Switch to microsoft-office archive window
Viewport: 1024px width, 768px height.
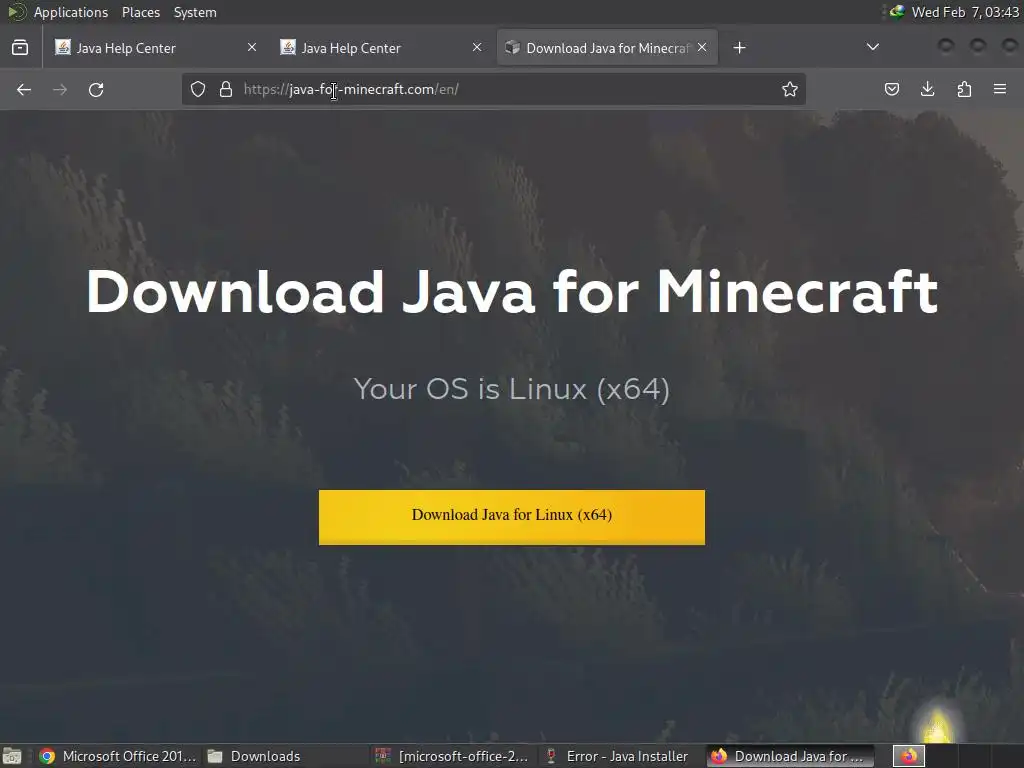click(x=452, y=756)
